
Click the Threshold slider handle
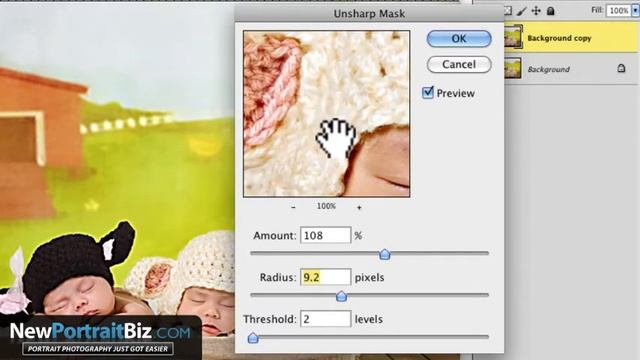[253, 338]
